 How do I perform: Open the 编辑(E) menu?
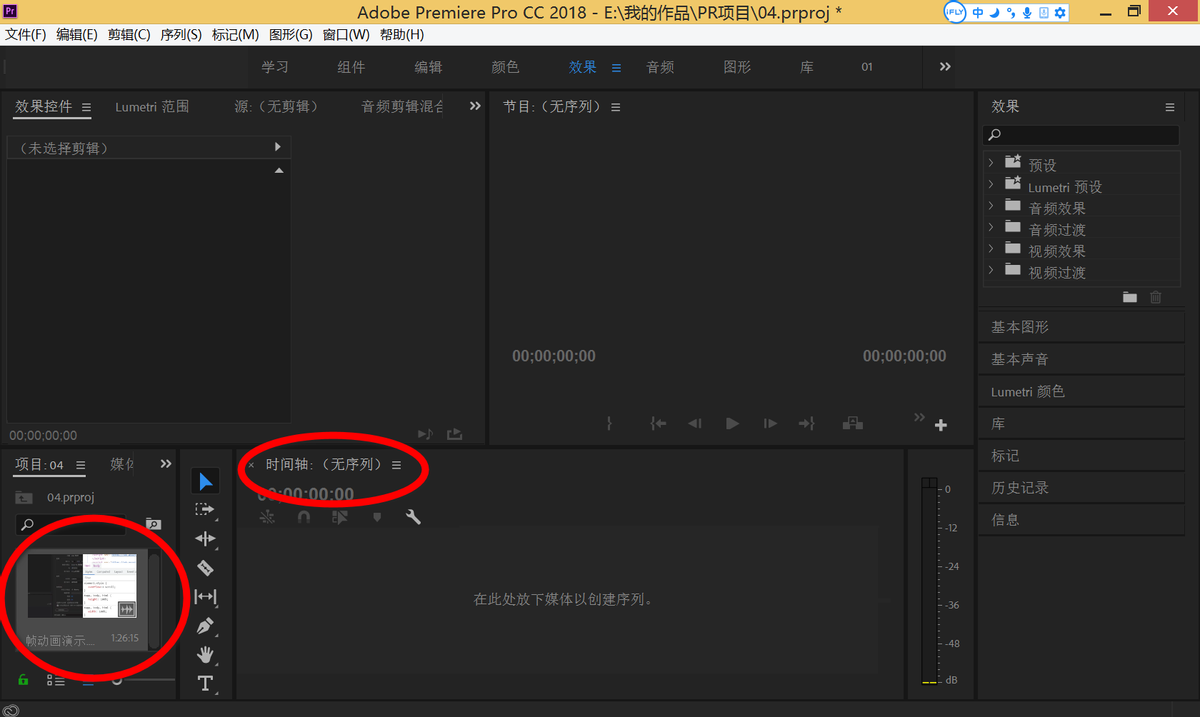coord(77,34)
